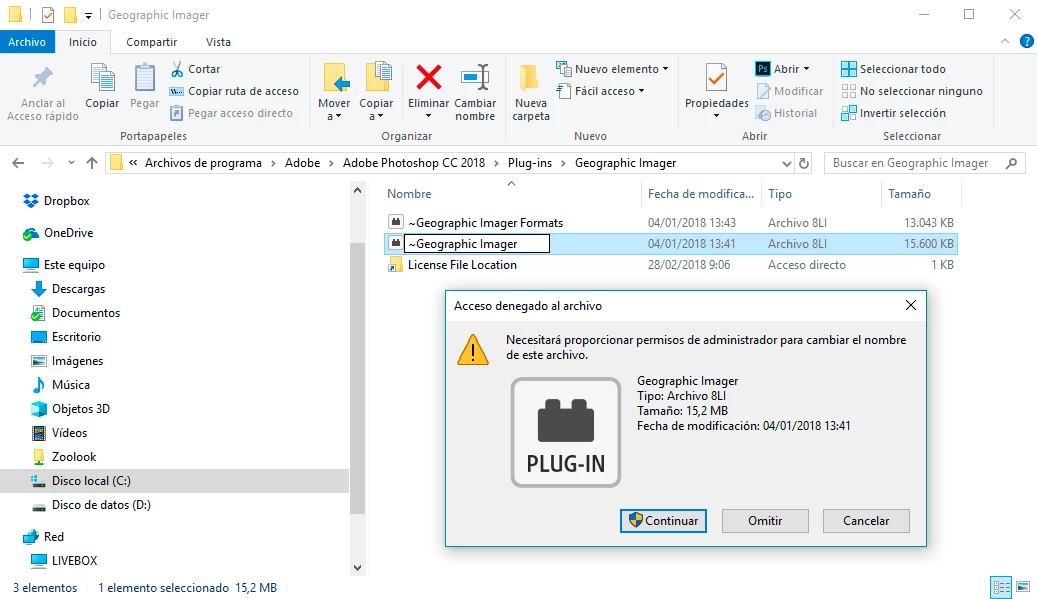Open Nuevo elemento dropdown
This screenshot has width=1037, height=599.
(x=612, y=69)
